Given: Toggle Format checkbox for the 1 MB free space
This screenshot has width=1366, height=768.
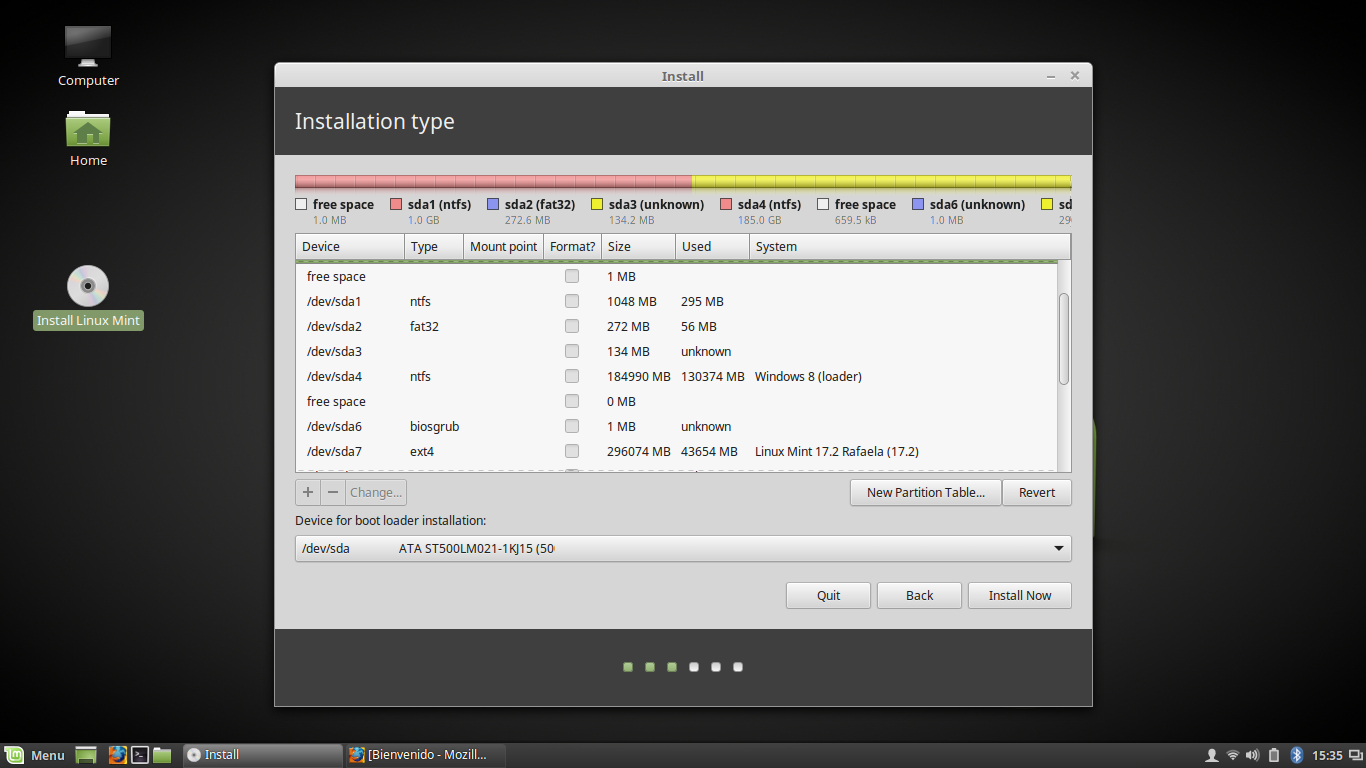Looking at the screenshot, I should click(572, 276).
